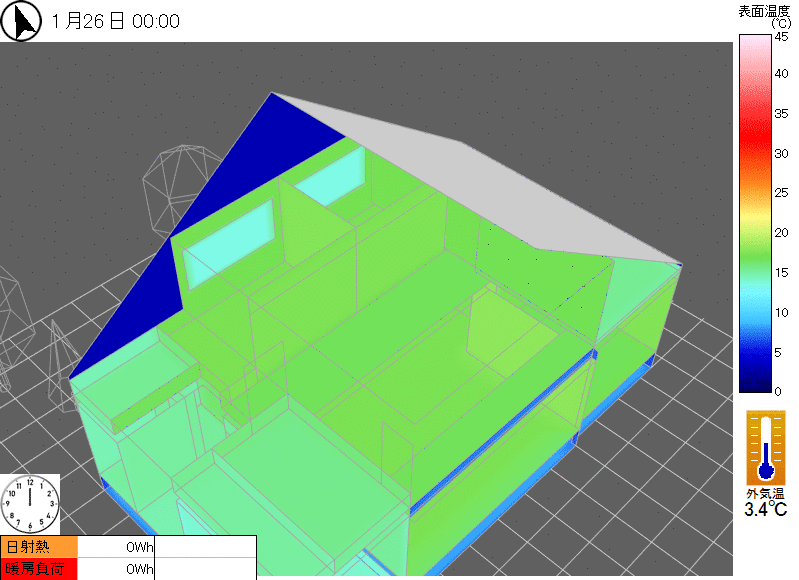Viewport: 799px width, 580px height.
Task: Click the 外気温 label
Action: pos(765,493)
